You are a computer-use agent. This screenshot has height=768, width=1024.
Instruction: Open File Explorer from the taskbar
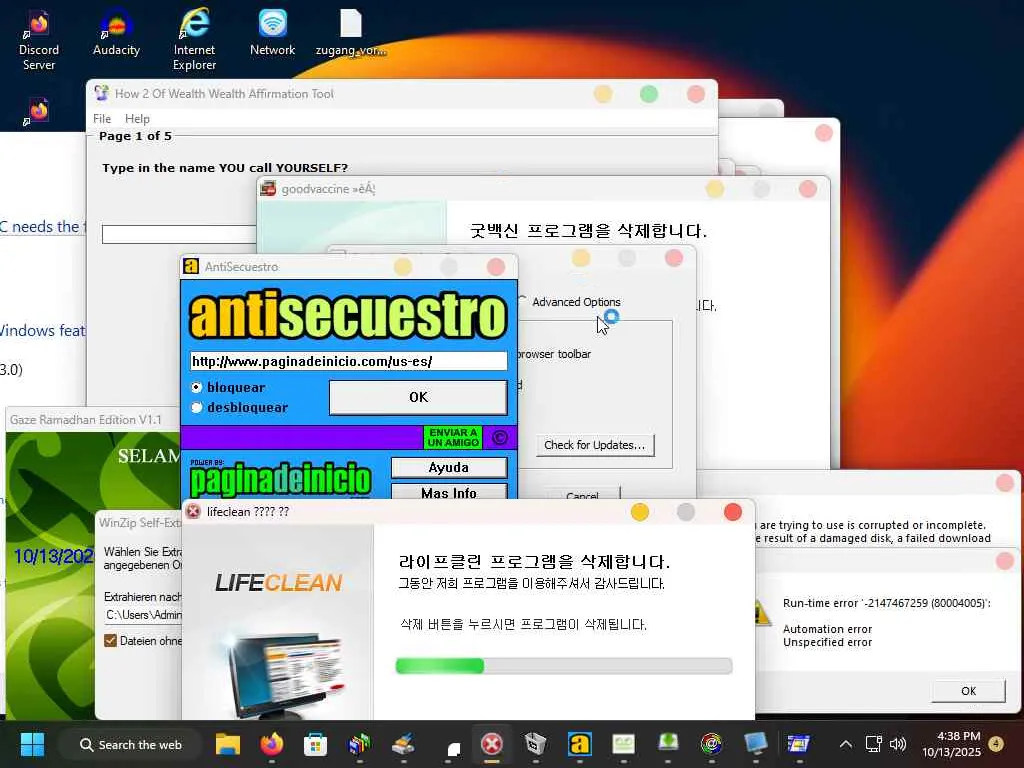coord(228,744)
